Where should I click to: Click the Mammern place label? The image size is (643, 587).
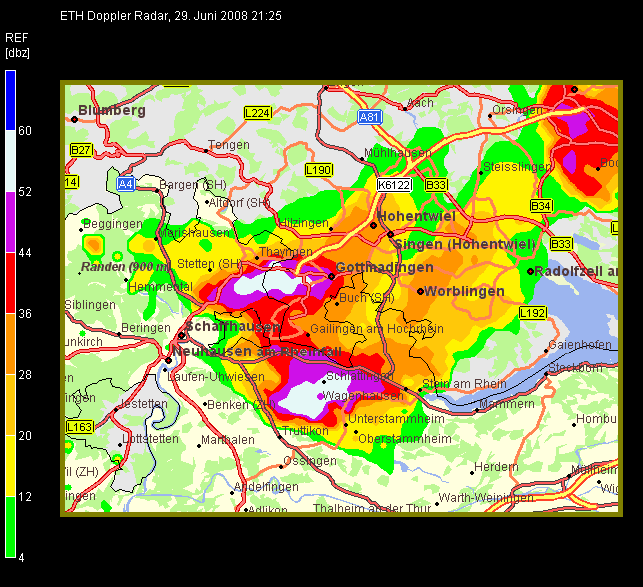506,404
